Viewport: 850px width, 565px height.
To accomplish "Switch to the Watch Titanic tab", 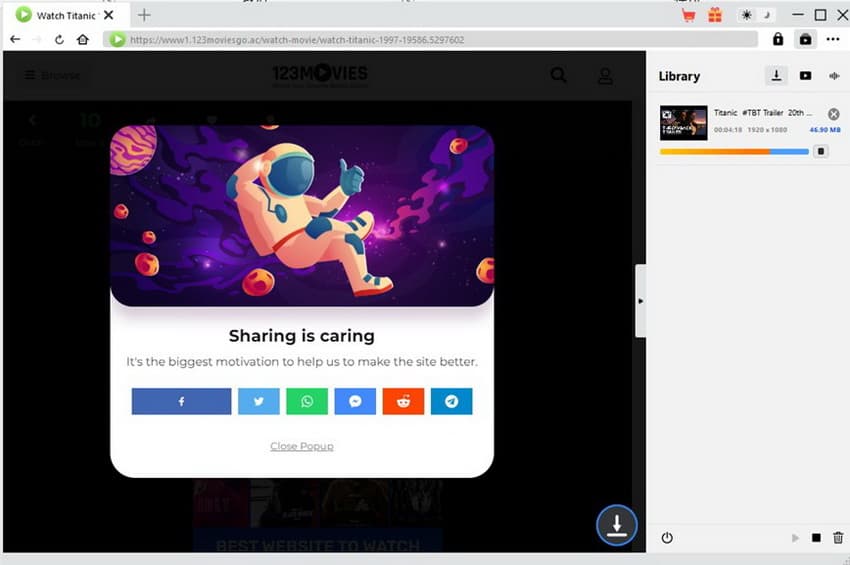I will [x=66, y=15].
